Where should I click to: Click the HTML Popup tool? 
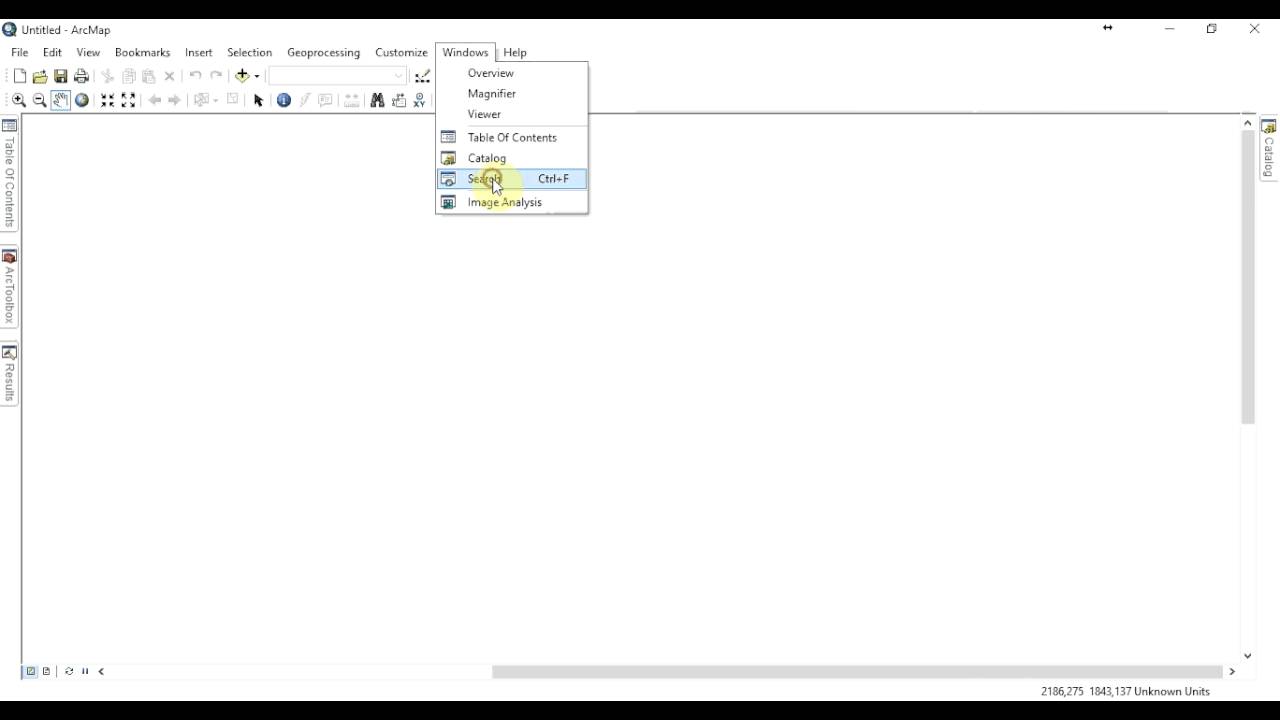326,100
